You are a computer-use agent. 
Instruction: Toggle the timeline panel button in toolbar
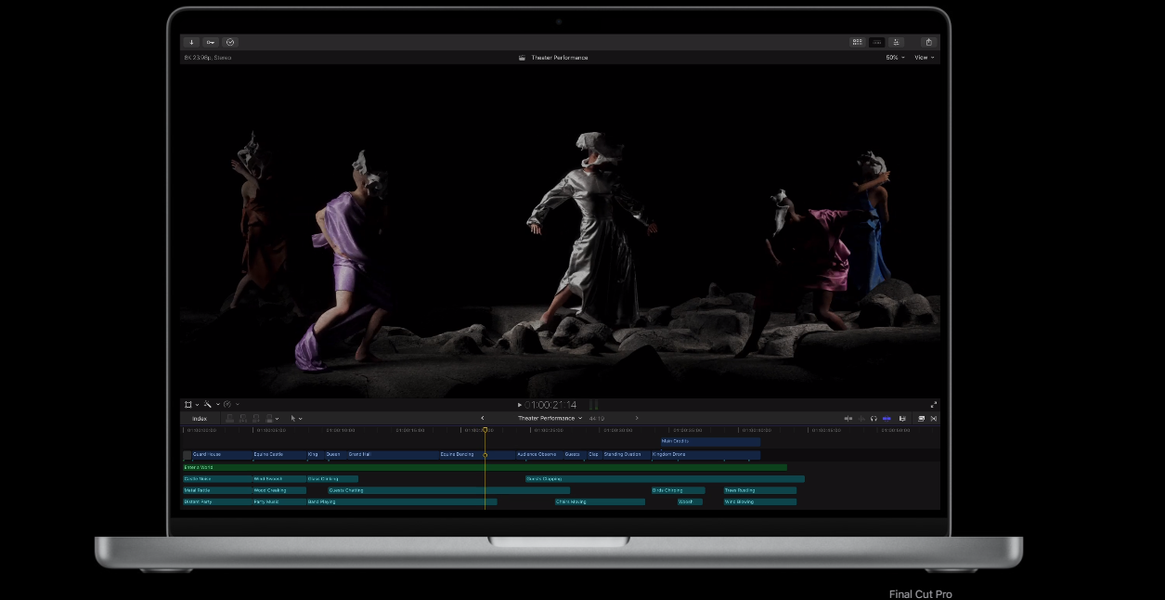[877, 42]
